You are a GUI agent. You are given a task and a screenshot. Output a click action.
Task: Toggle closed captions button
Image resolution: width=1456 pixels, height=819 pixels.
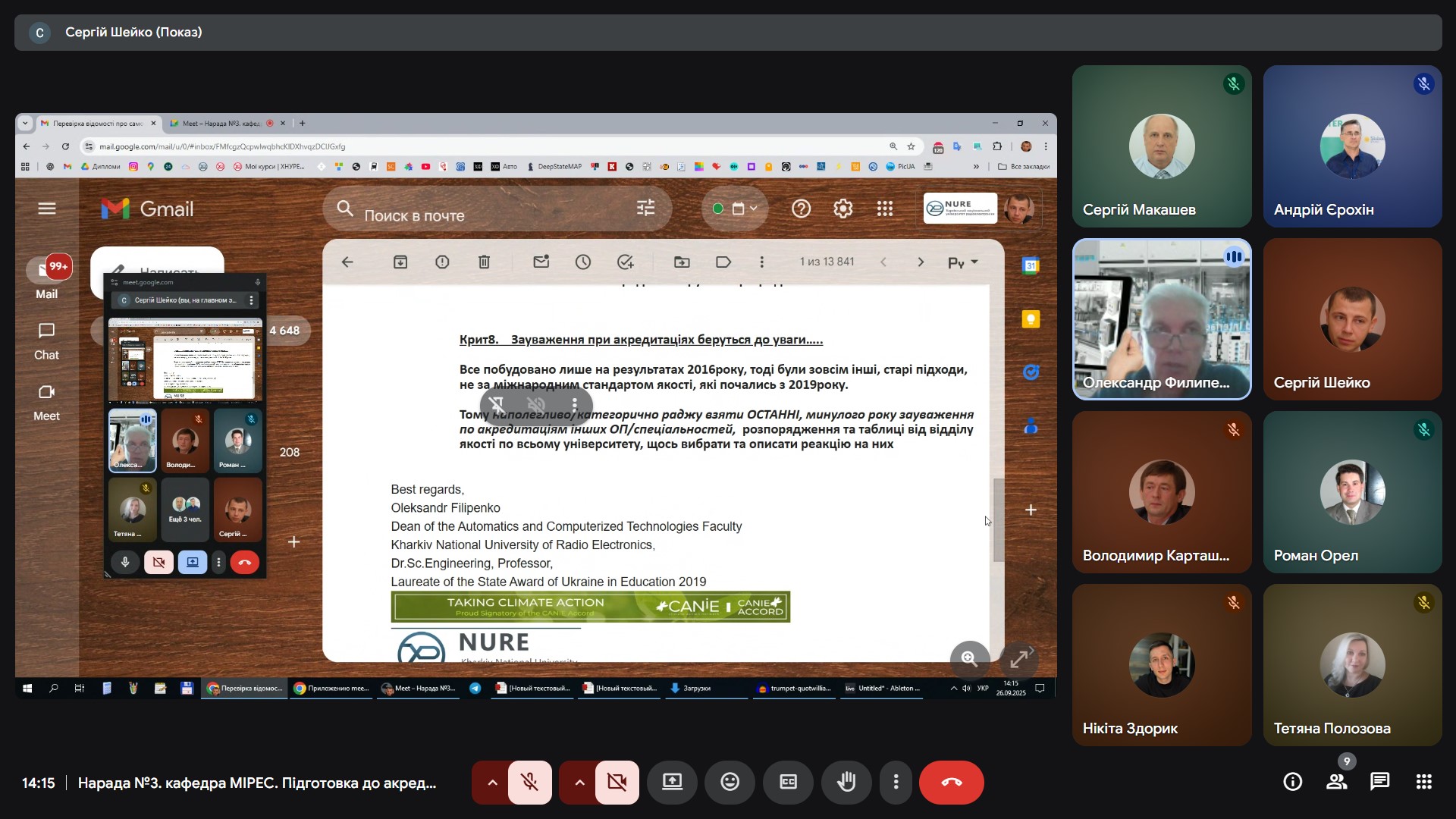[x=788, y=782]
